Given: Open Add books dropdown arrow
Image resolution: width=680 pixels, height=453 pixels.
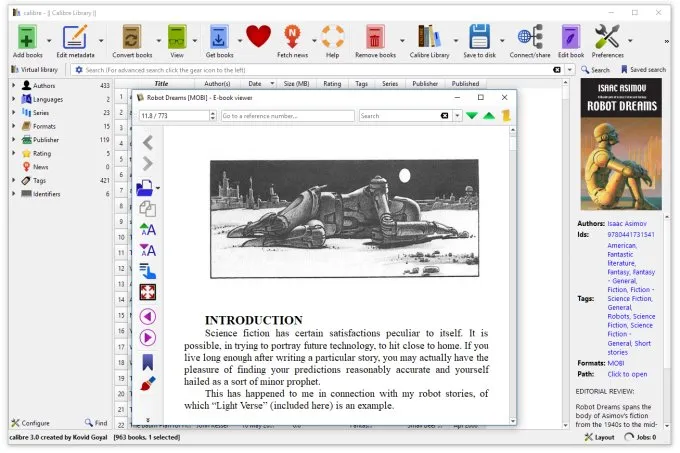Looking at the screenshot, I should click(x=49, y=40).
